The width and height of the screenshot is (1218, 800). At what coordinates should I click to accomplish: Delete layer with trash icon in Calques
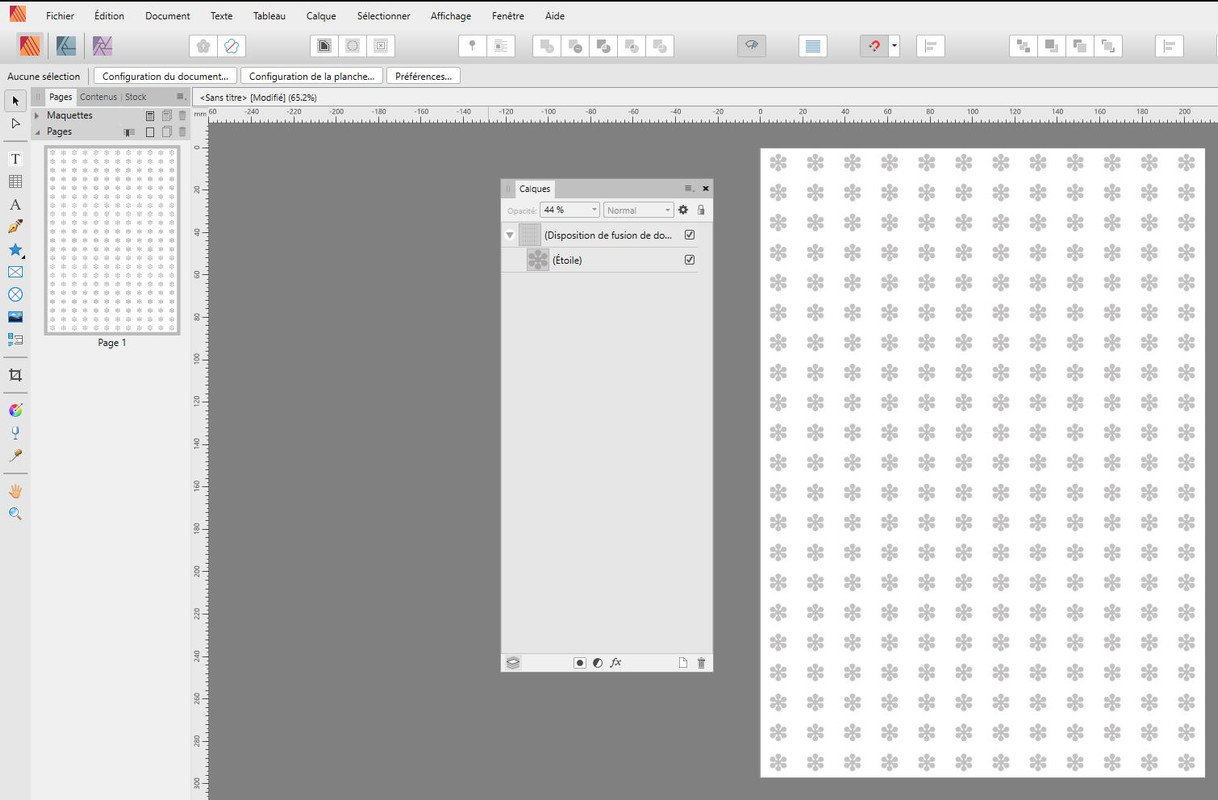[701, 663]
